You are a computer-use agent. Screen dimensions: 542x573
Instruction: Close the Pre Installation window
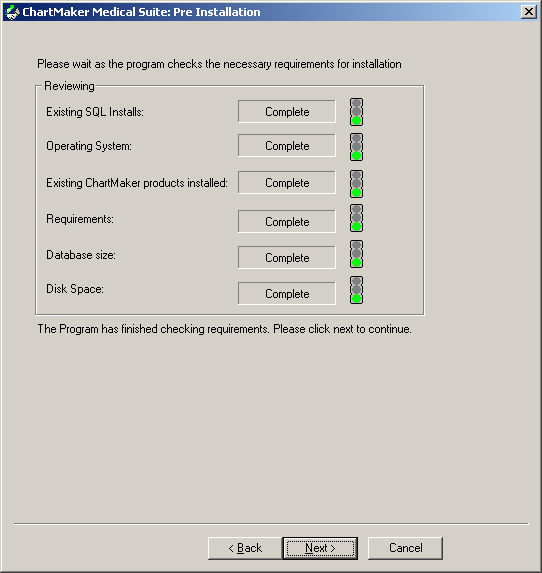(x=528, y=12)
